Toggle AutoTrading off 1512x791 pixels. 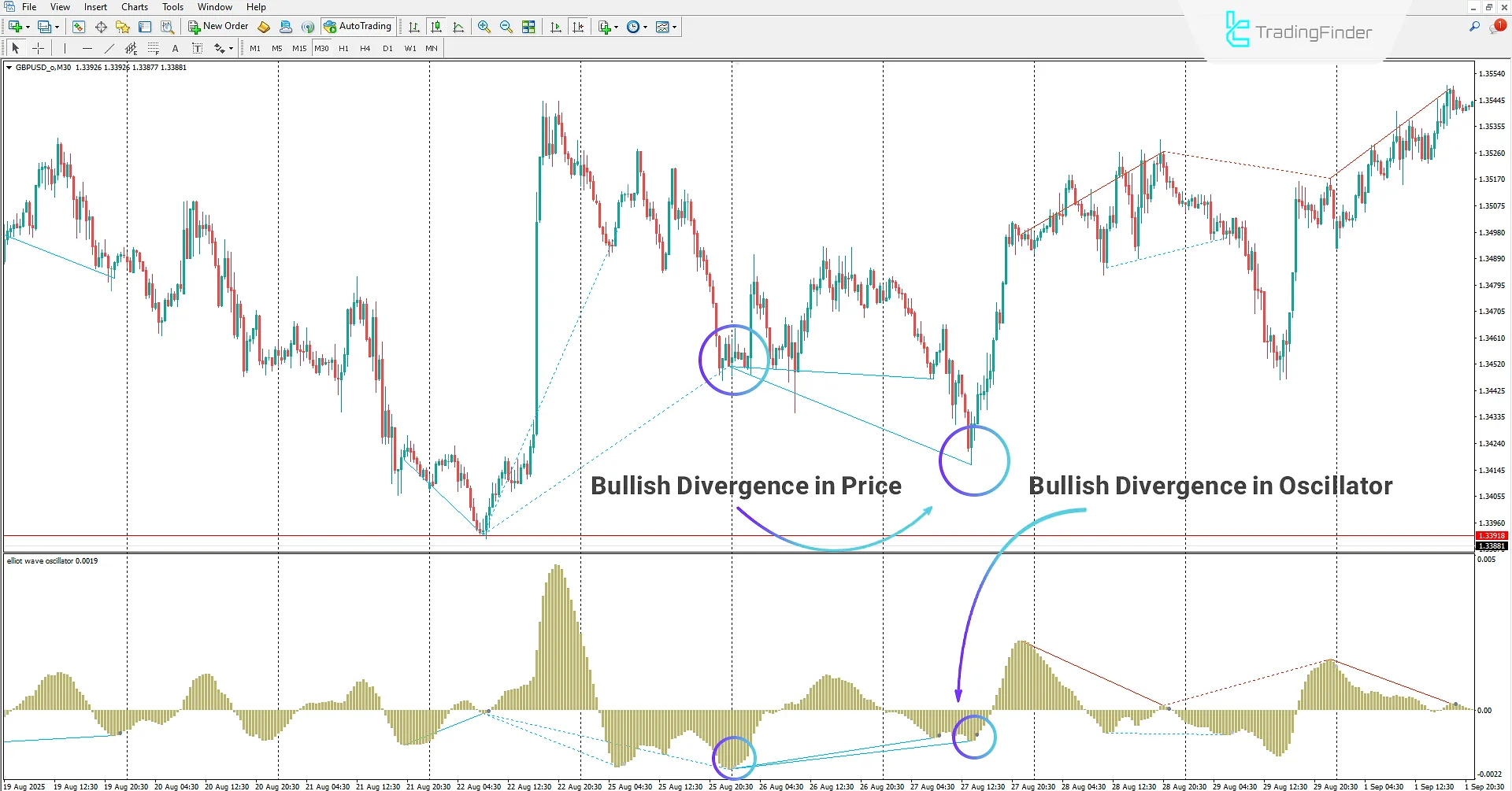358,25
